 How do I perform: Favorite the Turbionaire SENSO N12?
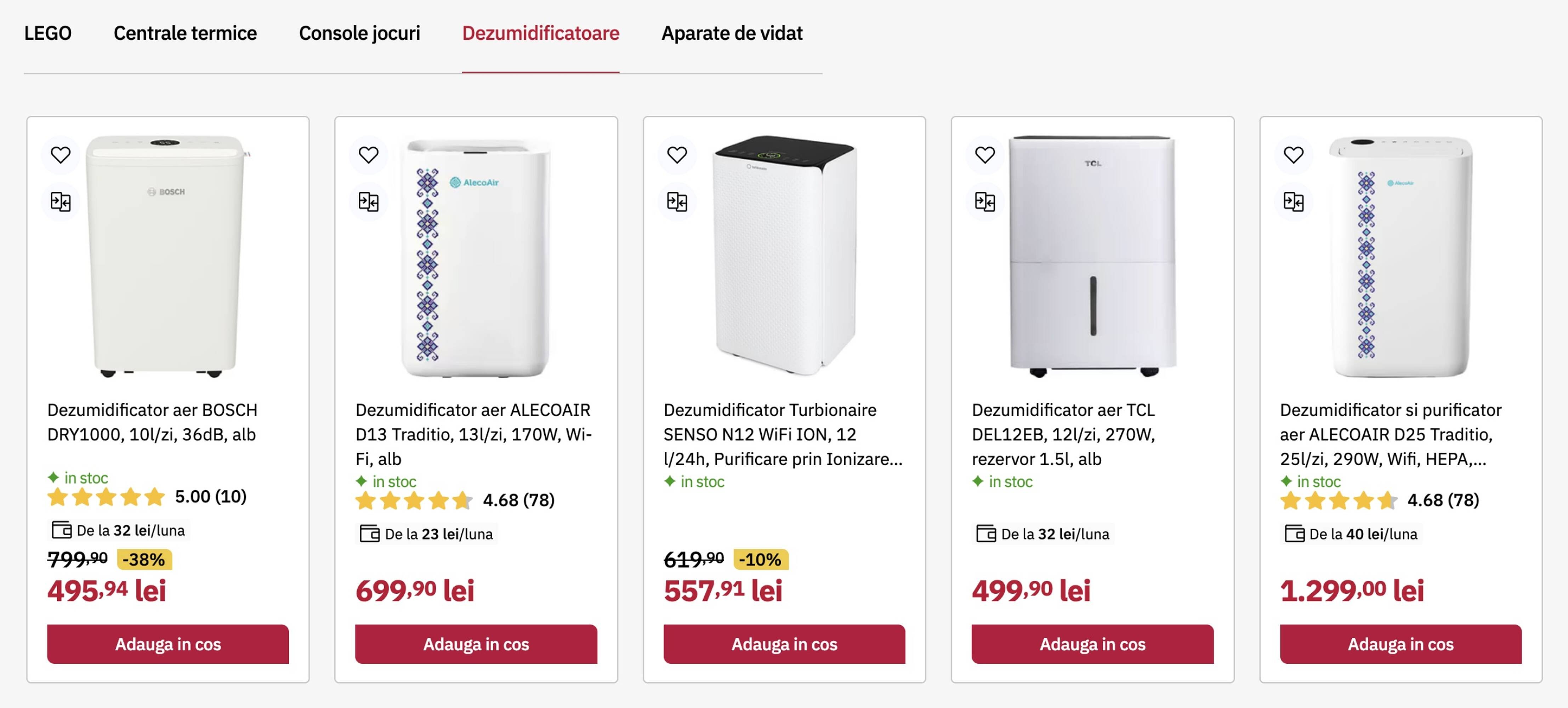tap(677, 155)
